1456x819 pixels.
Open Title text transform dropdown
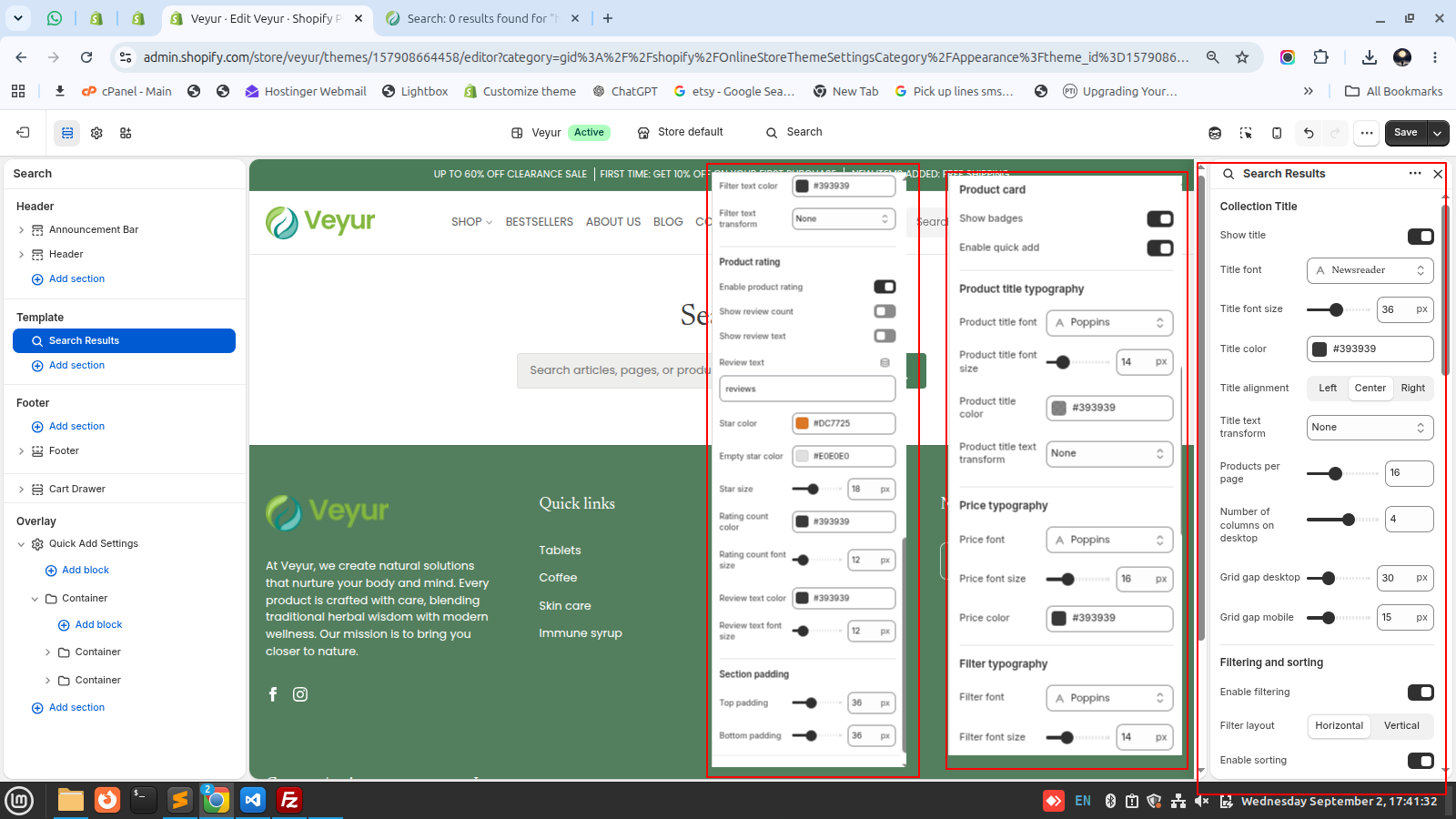(1370, 428)
